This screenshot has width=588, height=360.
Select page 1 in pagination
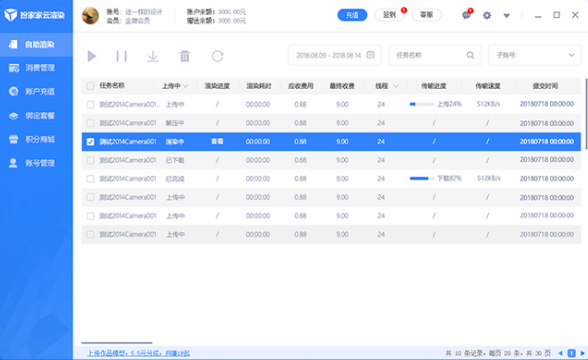click(572, 353)
